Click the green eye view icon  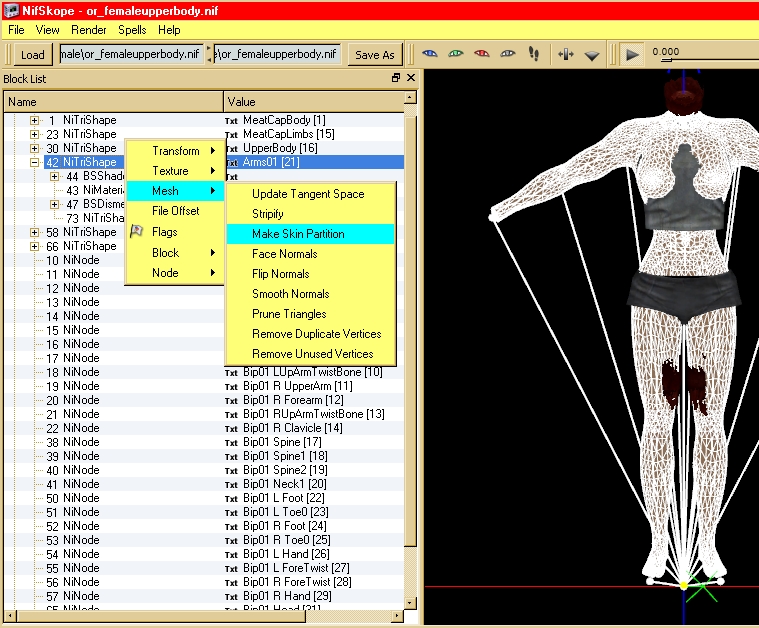pyautogui.click(x=455, y=54)
